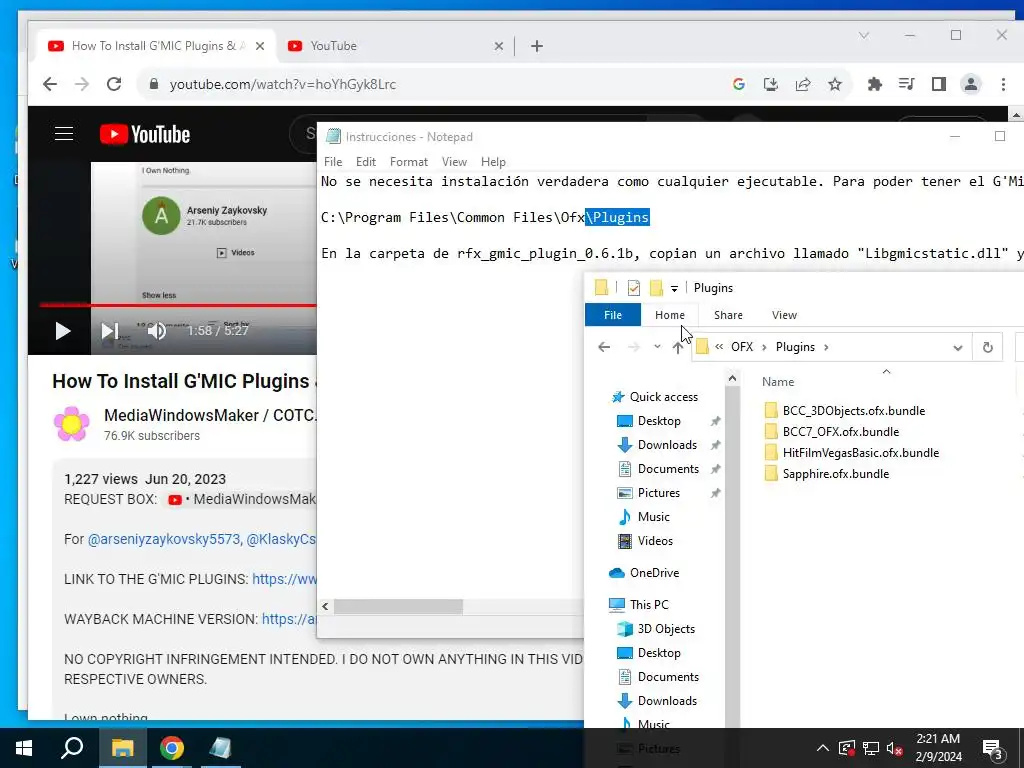Select BCC_3DObjects.ofx.bundle folder
The image size is (1024, 768).
pos(854,411)
